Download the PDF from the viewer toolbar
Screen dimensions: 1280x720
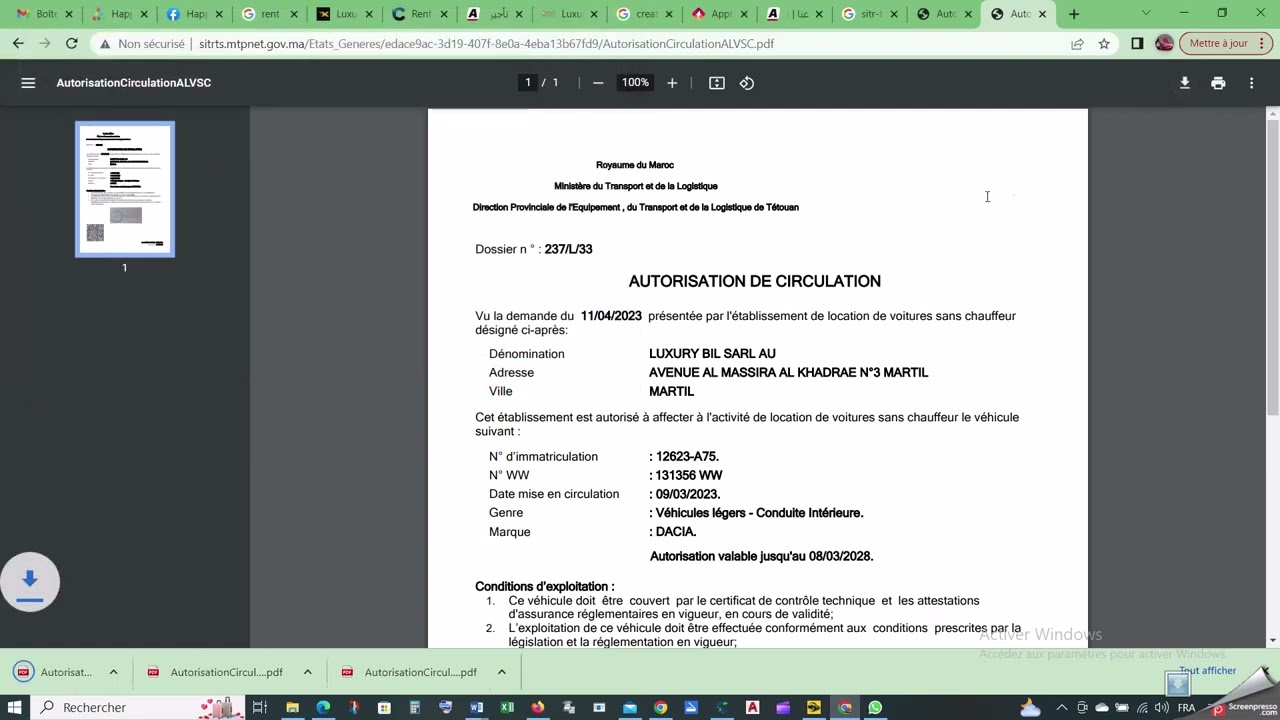(1185, 83)
